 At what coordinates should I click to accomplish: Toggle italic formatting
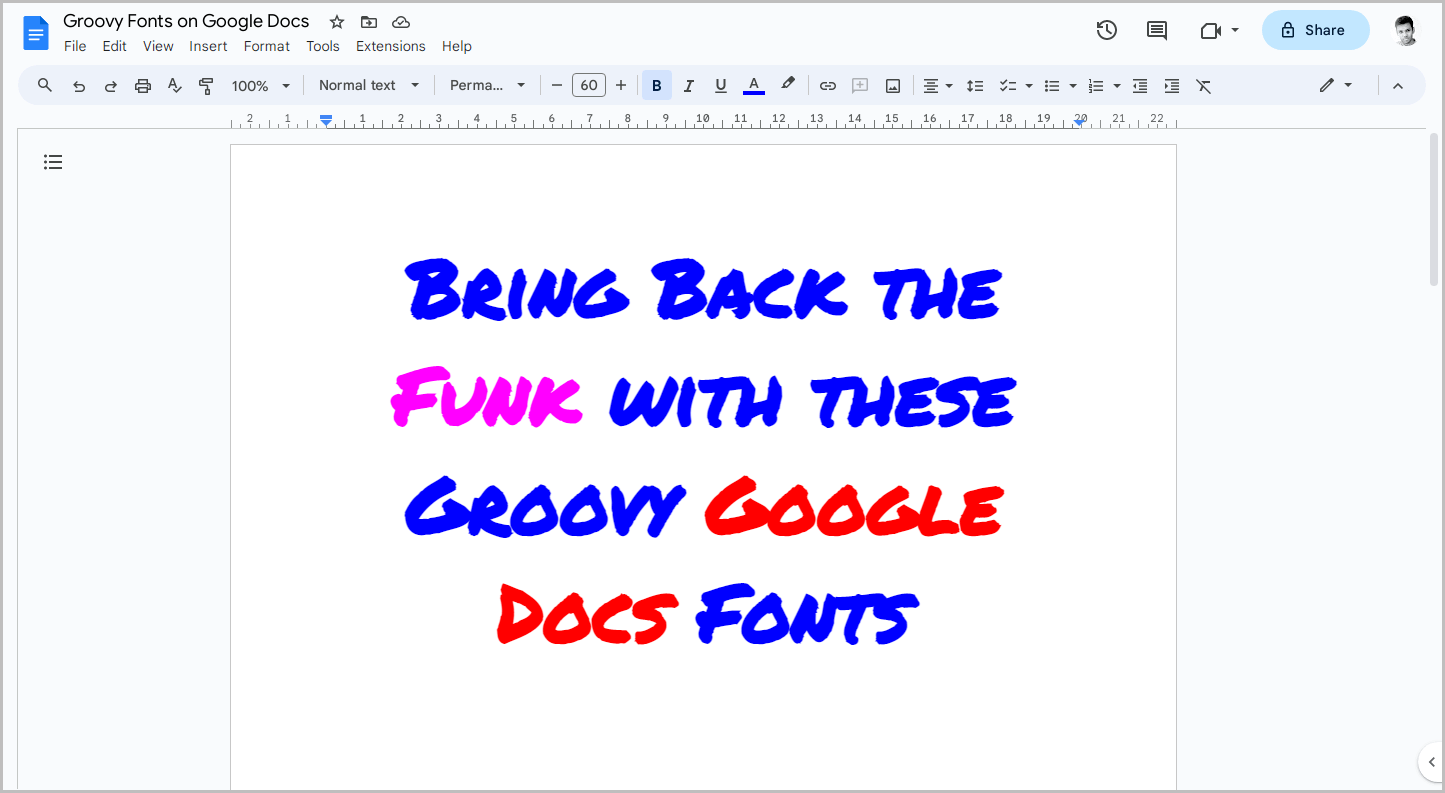[x=688, y=86]
